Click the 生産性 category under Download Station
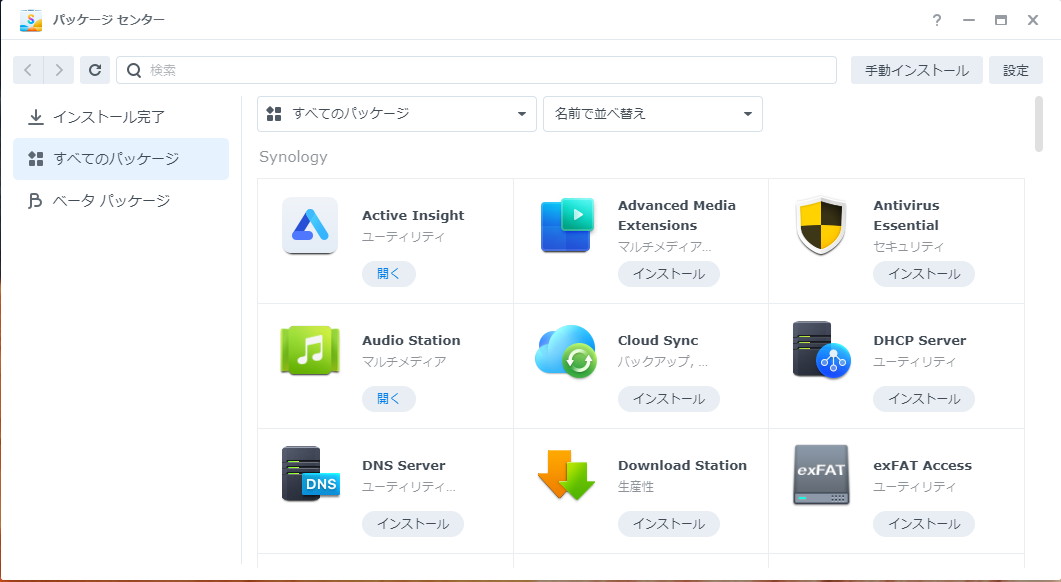 tap(635, 487)
